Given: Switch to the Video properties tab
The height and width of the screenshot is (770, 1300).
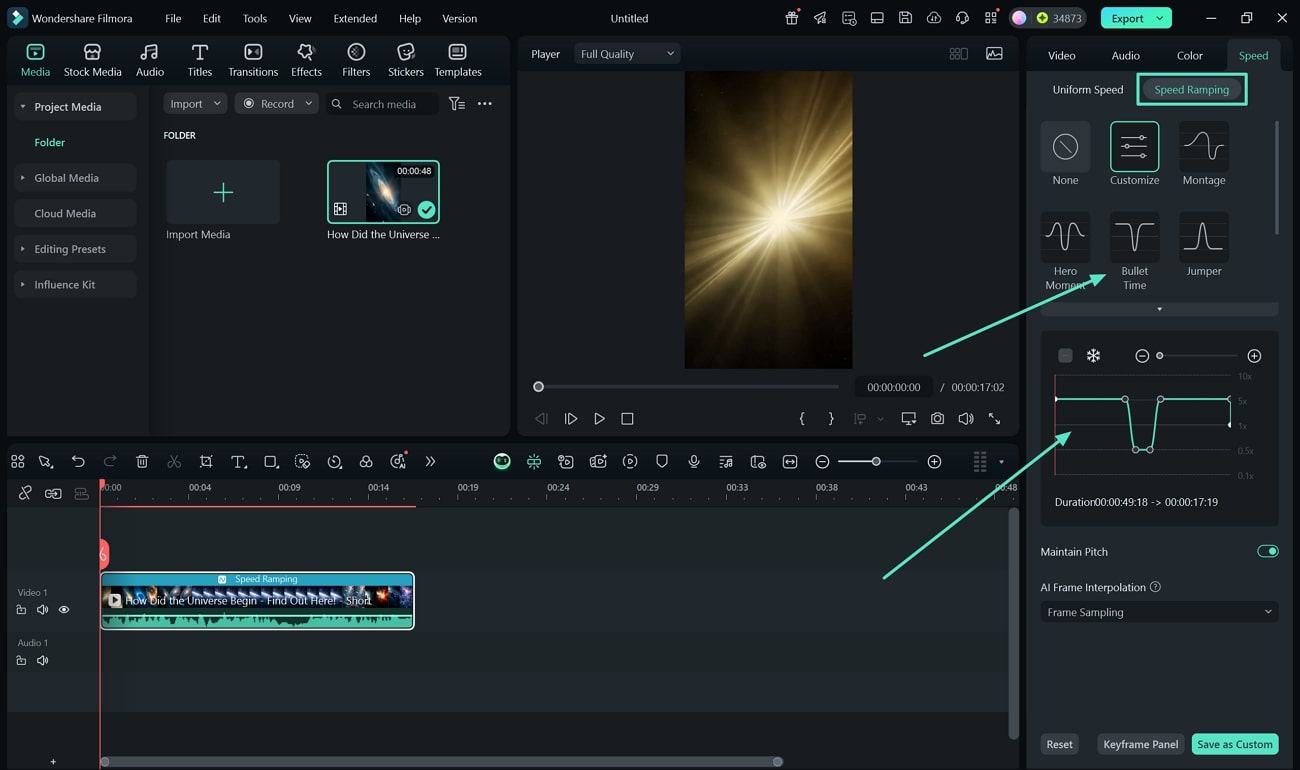Looking at the screenshot, I should tap(1061, 55).
